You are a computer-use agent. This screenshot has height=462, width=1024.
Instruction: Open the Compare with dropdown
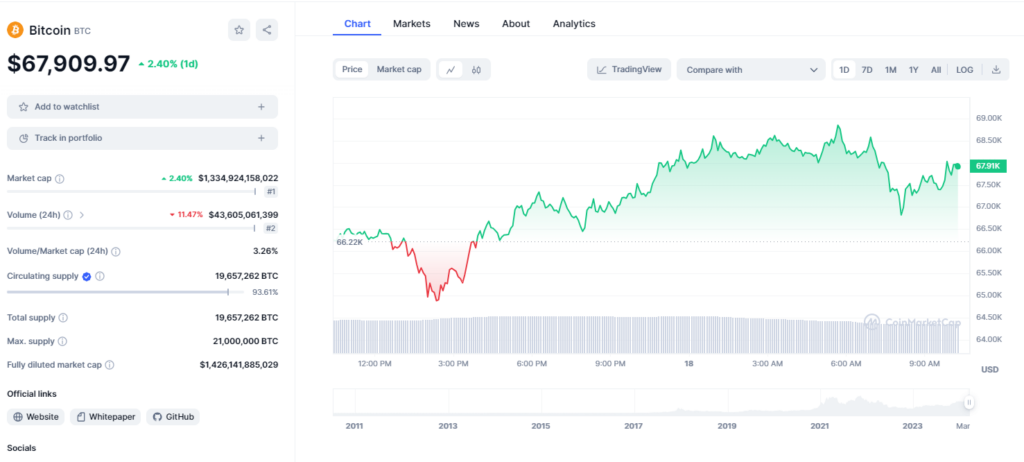[x=751, y=70]
